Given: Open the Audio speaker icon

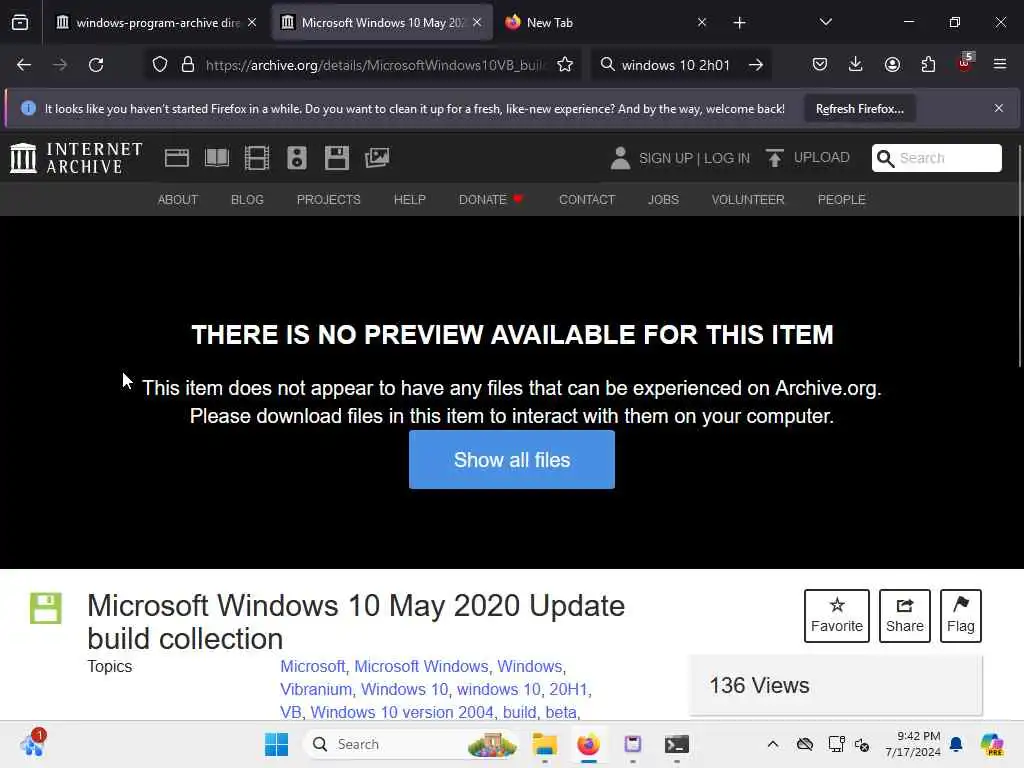Looking at the screenshot, I should coord(296,158).
